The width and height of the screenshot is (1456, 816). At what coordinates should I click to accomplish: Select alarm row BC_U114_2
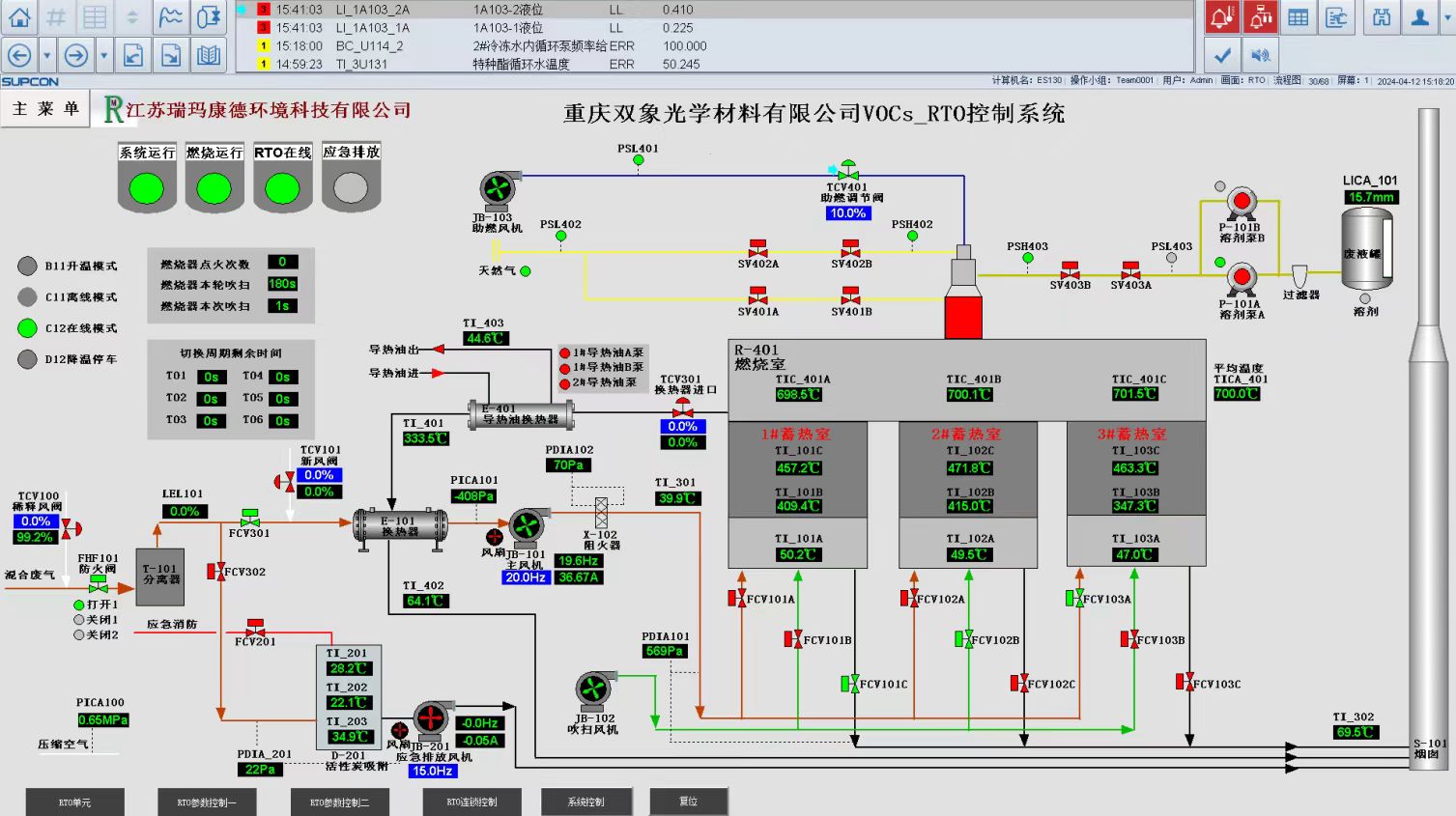[x=715, y=46]
